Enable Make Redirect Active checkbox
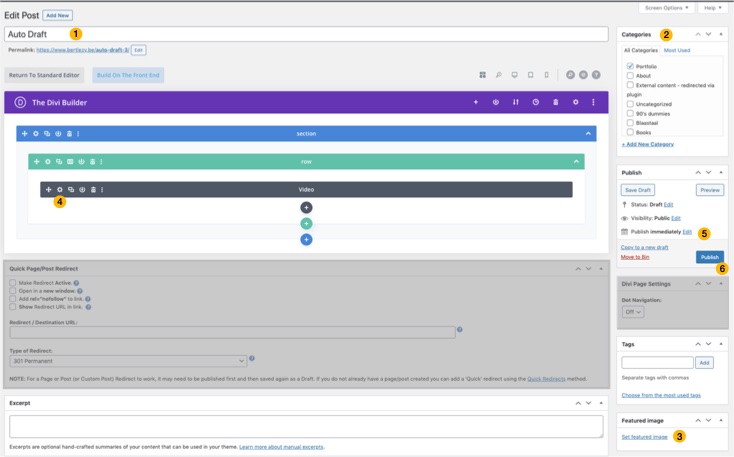 (12, 283)
